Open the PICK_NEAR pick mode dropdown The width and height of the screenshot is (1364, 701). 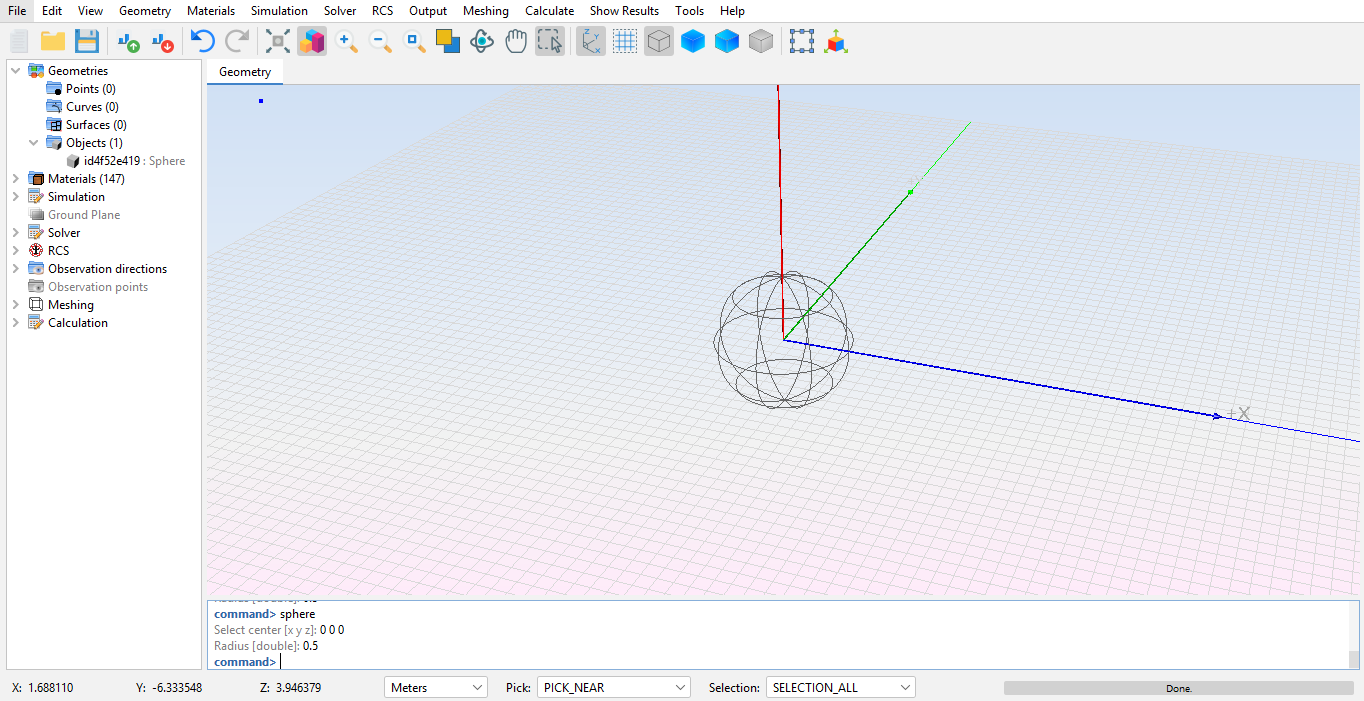click(x=613, y=688)
